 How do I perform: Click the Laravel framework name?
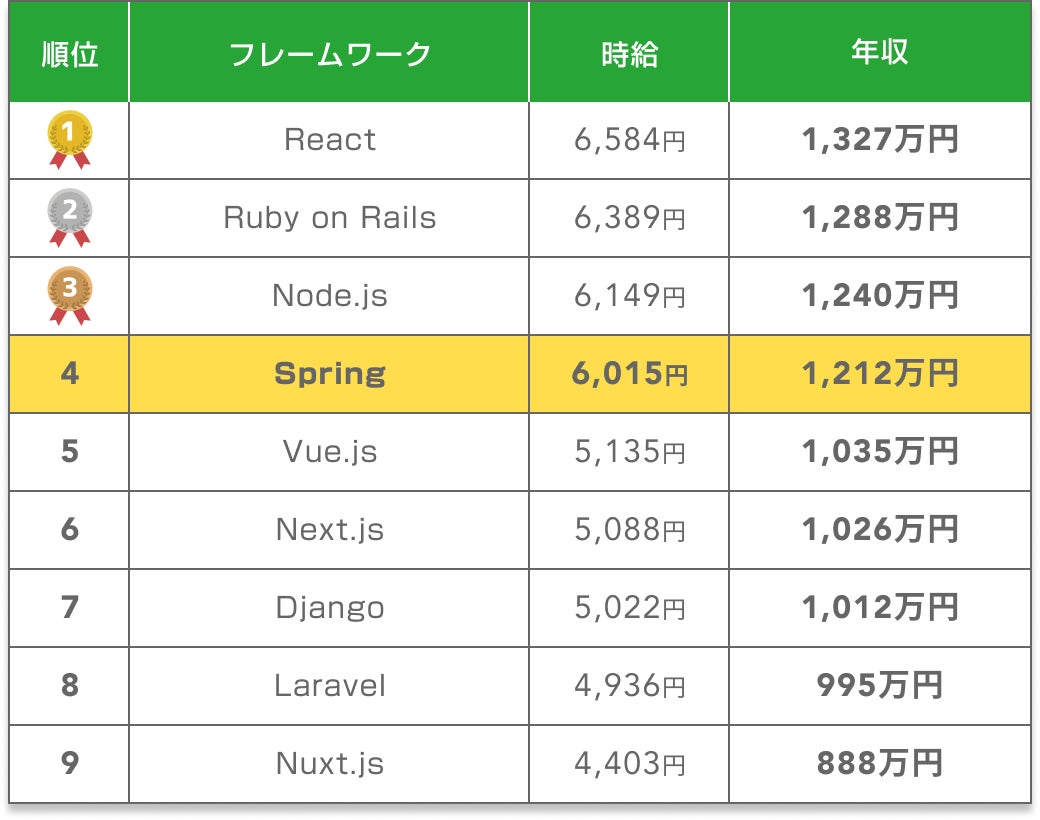pyautogui.click(x=330, y=686)
